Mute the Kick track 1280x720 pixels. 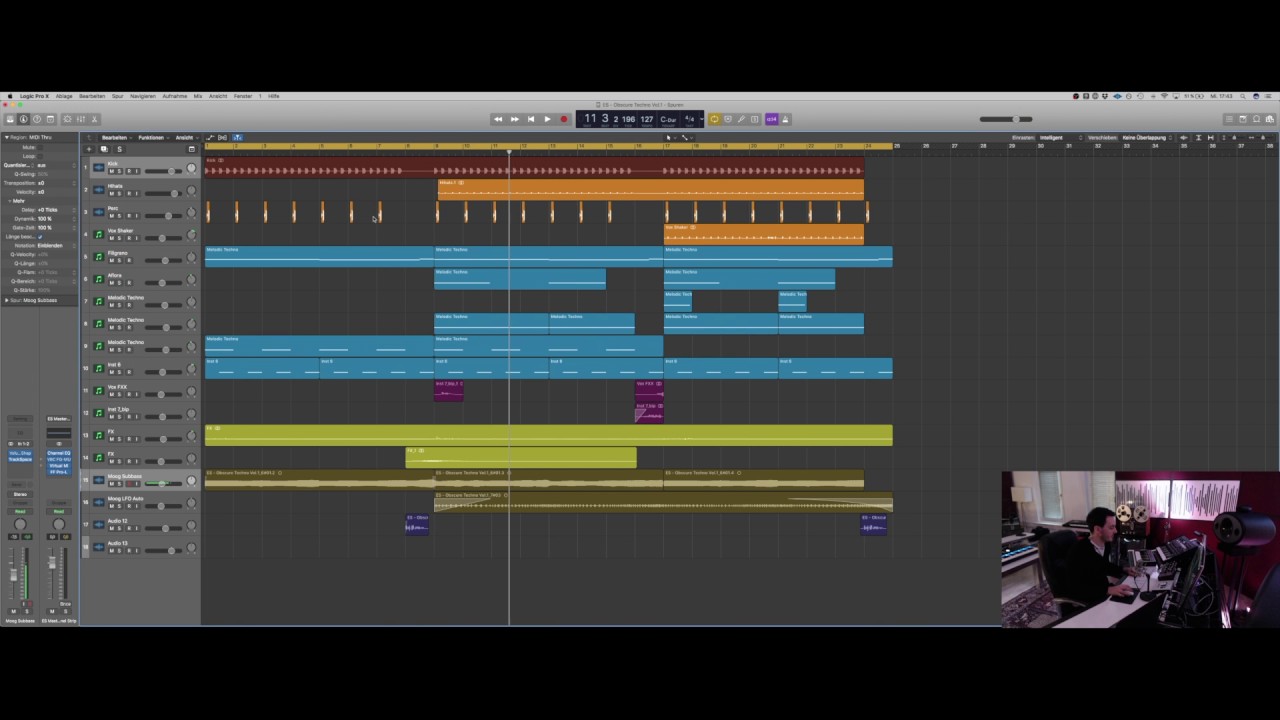[112, 171]
